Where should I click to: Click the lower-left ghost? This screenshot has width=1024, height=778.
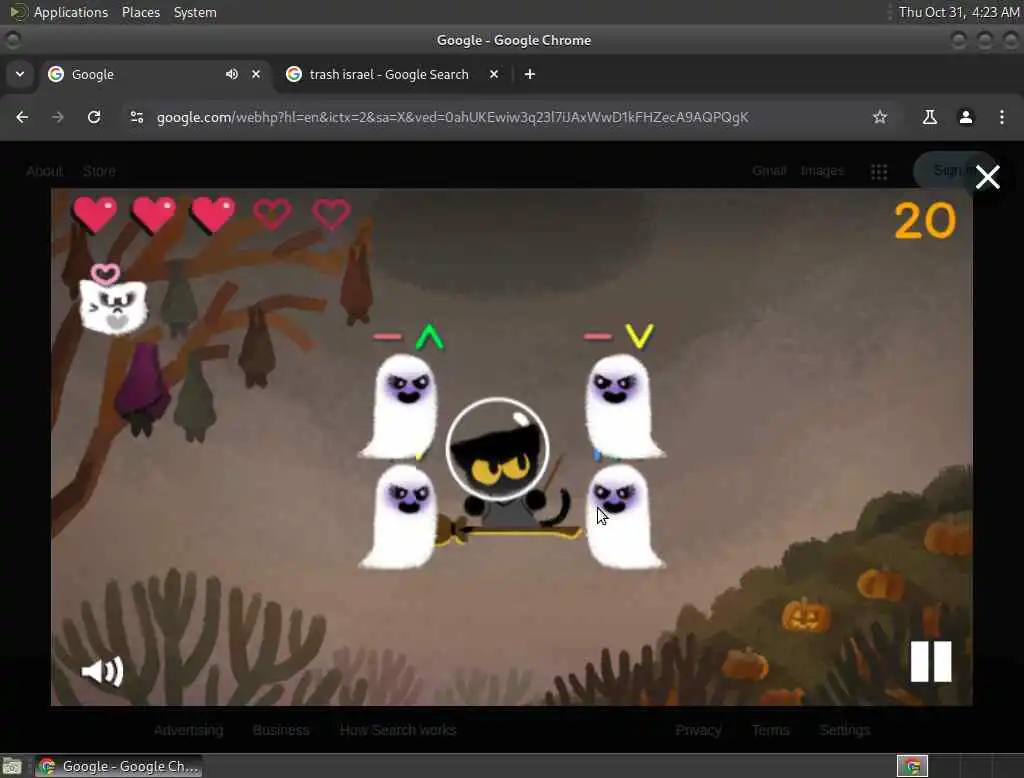398,516
